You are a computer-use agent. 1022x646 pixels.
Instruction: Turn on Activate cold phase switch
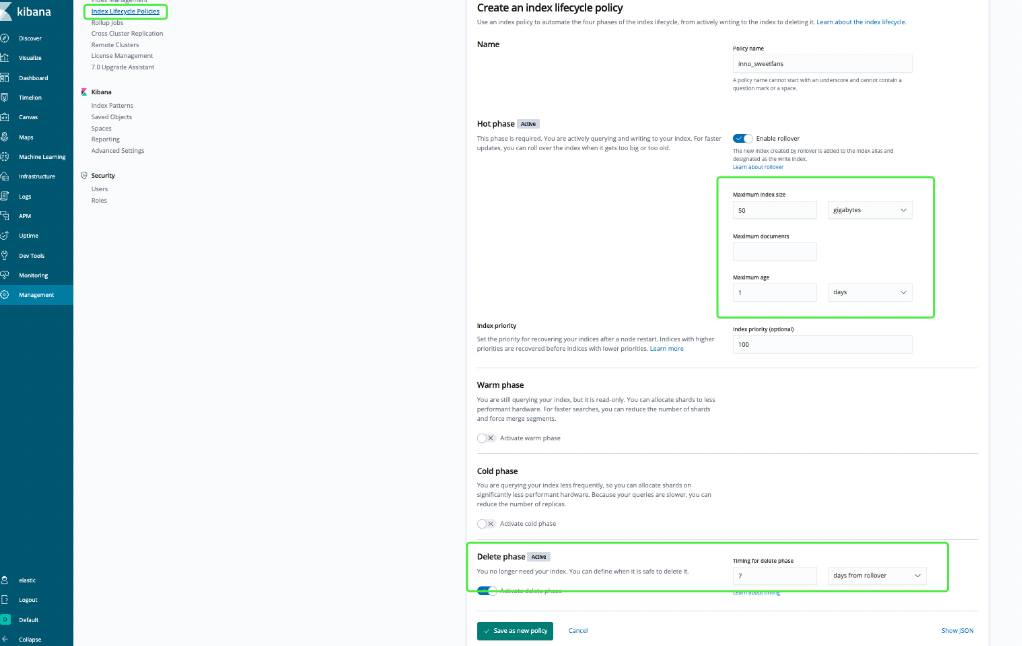[x=486, y=523]
